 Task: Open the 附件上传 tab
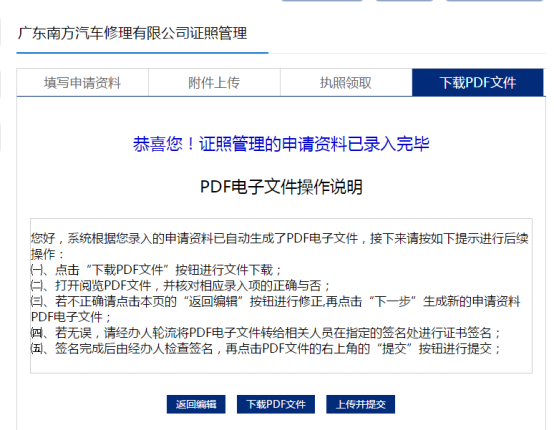pyautogui.click(x=214, y=83)
